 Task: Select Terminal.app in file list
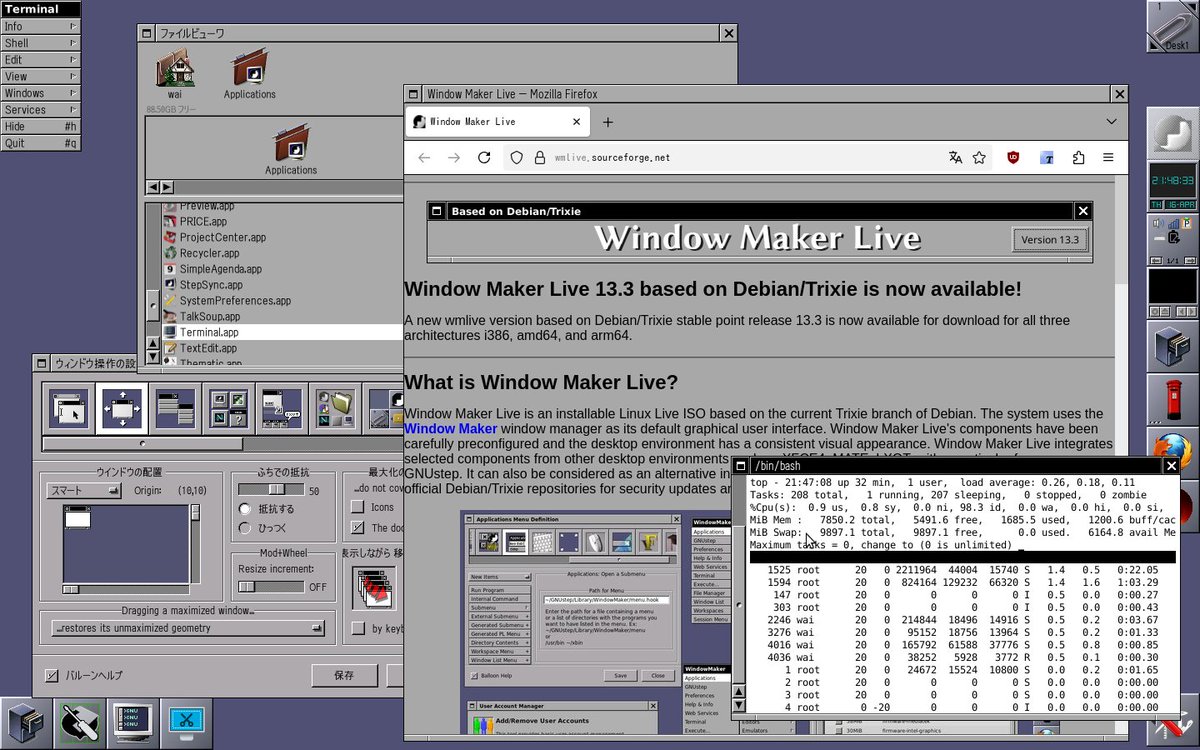283,332
